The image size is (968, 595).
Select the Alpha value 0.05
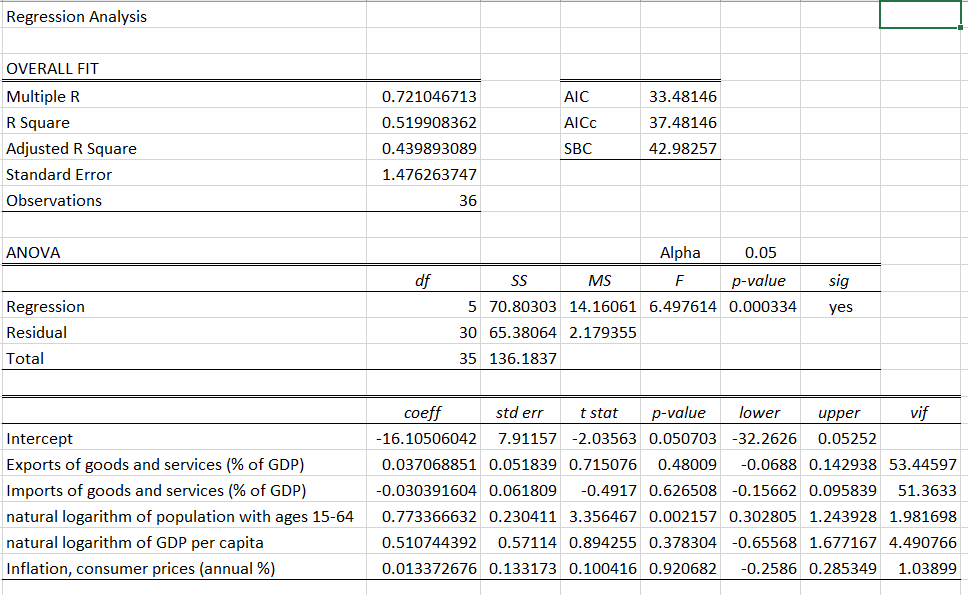pyautogui.click(x=761, y=252)
